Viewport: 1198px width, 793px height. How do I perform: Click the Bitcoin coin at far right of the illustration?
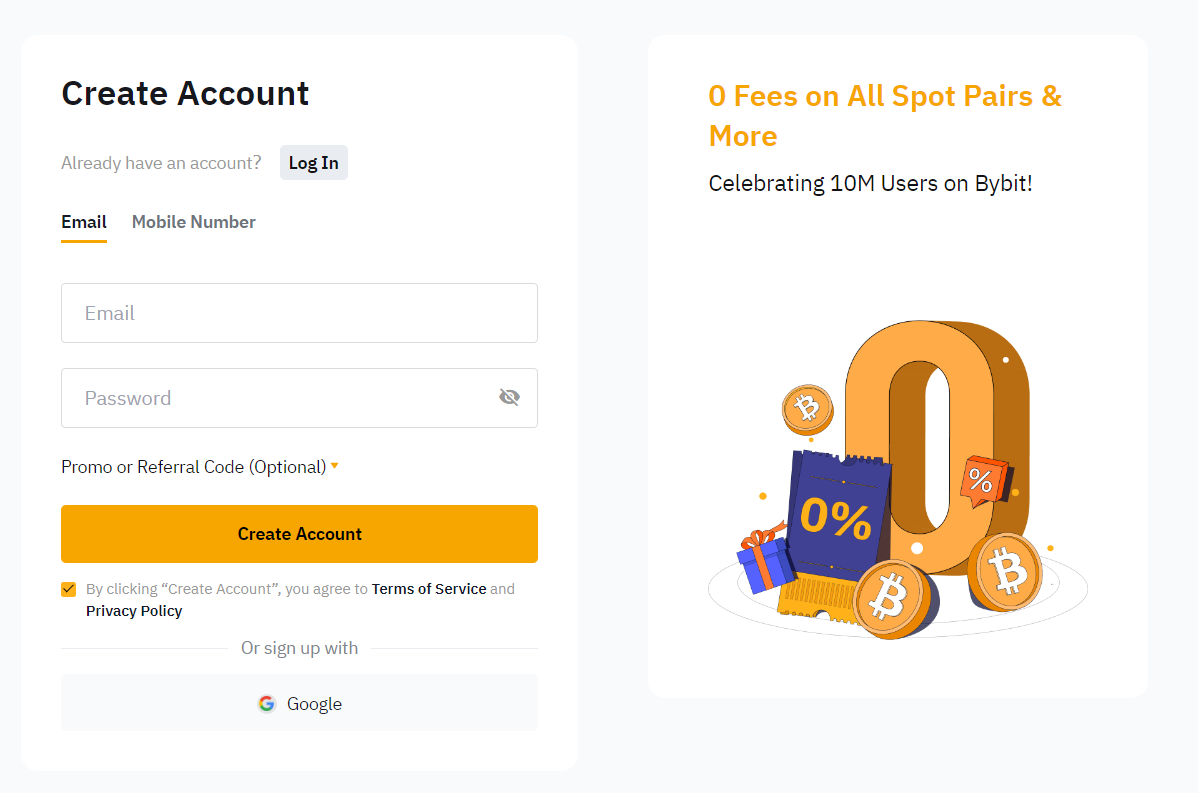(x=1007, y=571)
